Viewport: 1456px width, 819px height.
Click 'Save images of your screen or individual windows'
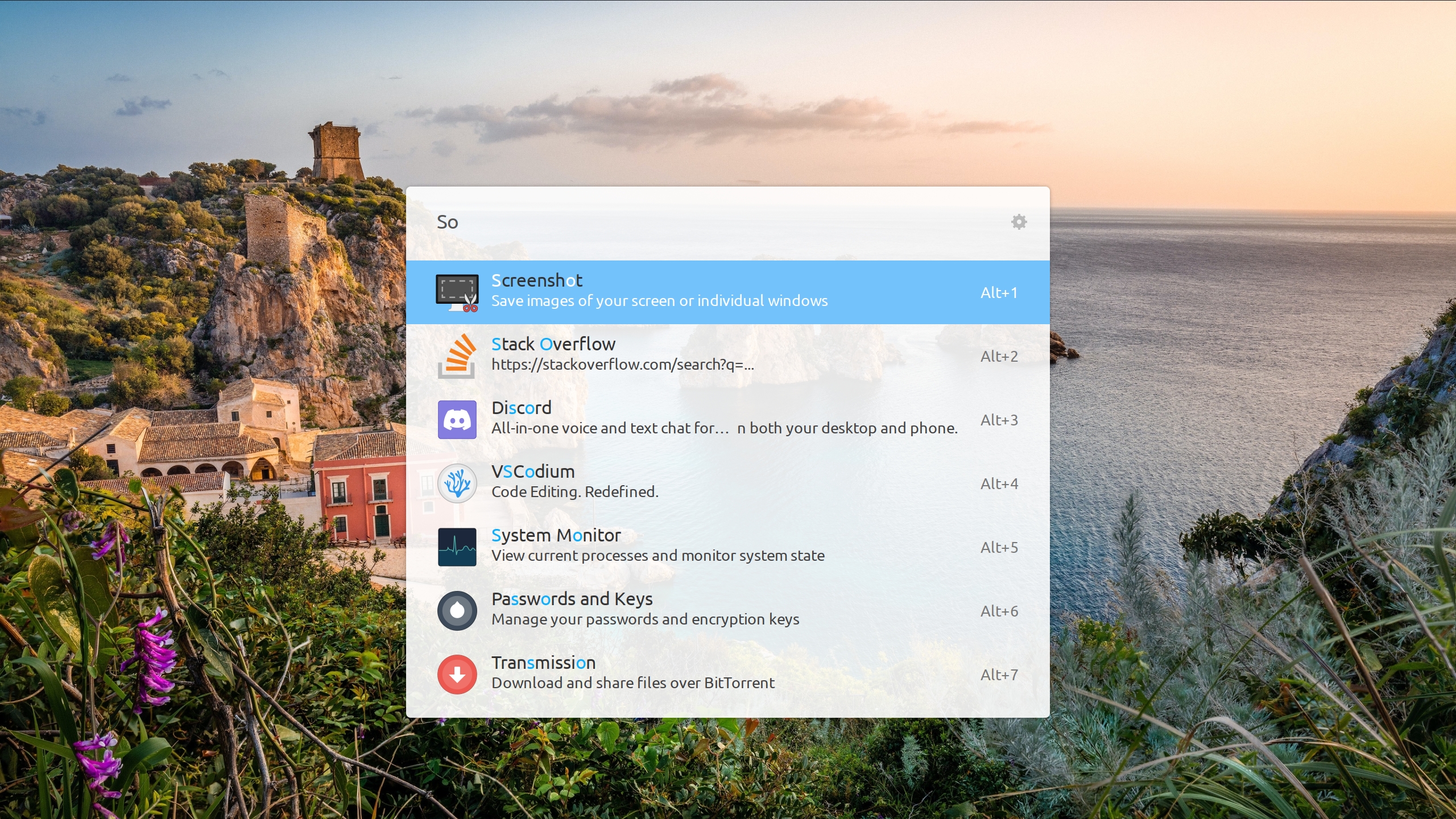[660, 301]
